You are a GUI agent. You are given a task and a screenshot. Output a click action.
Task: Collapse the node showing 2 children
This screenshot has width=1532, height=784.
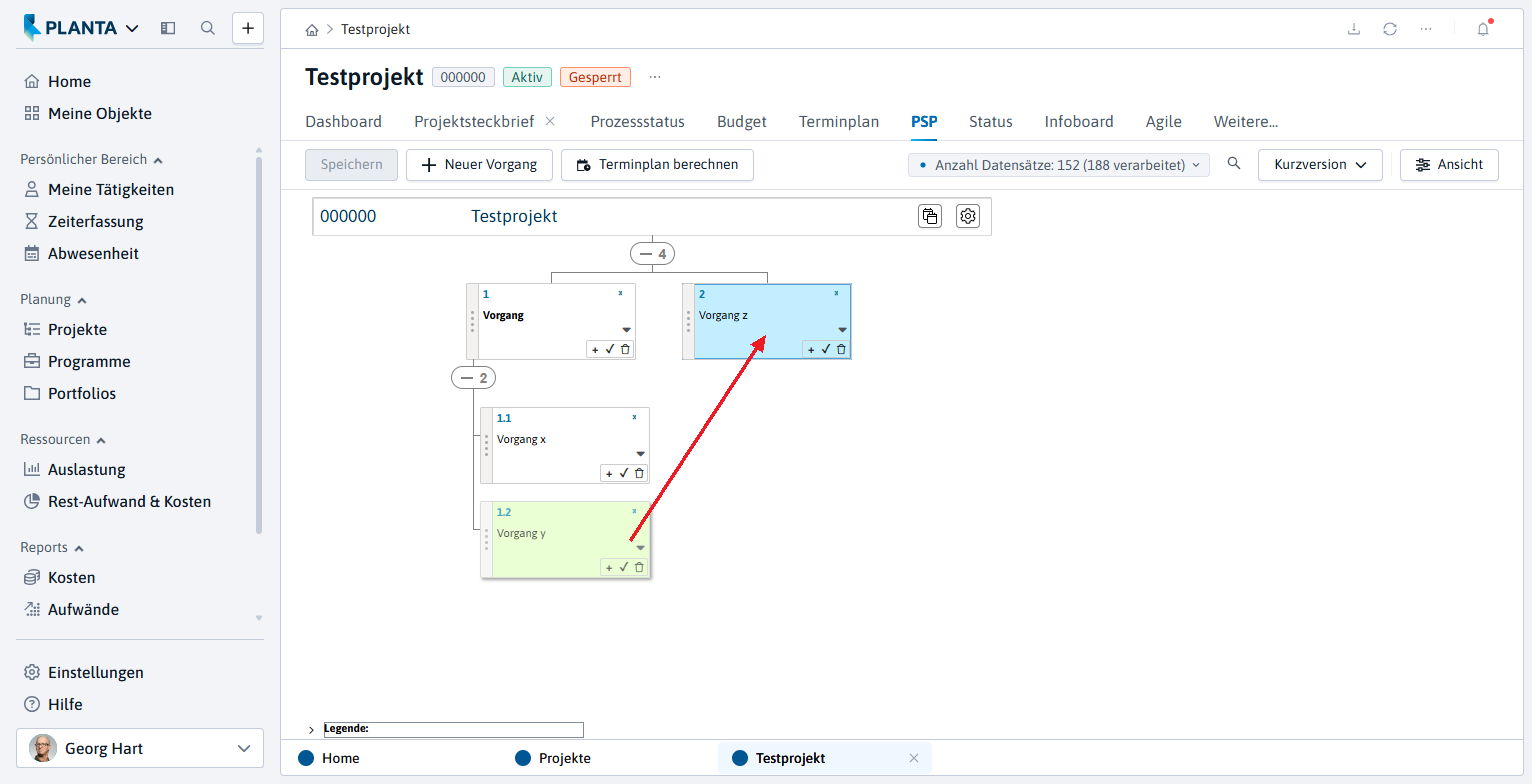pos(474,378)
